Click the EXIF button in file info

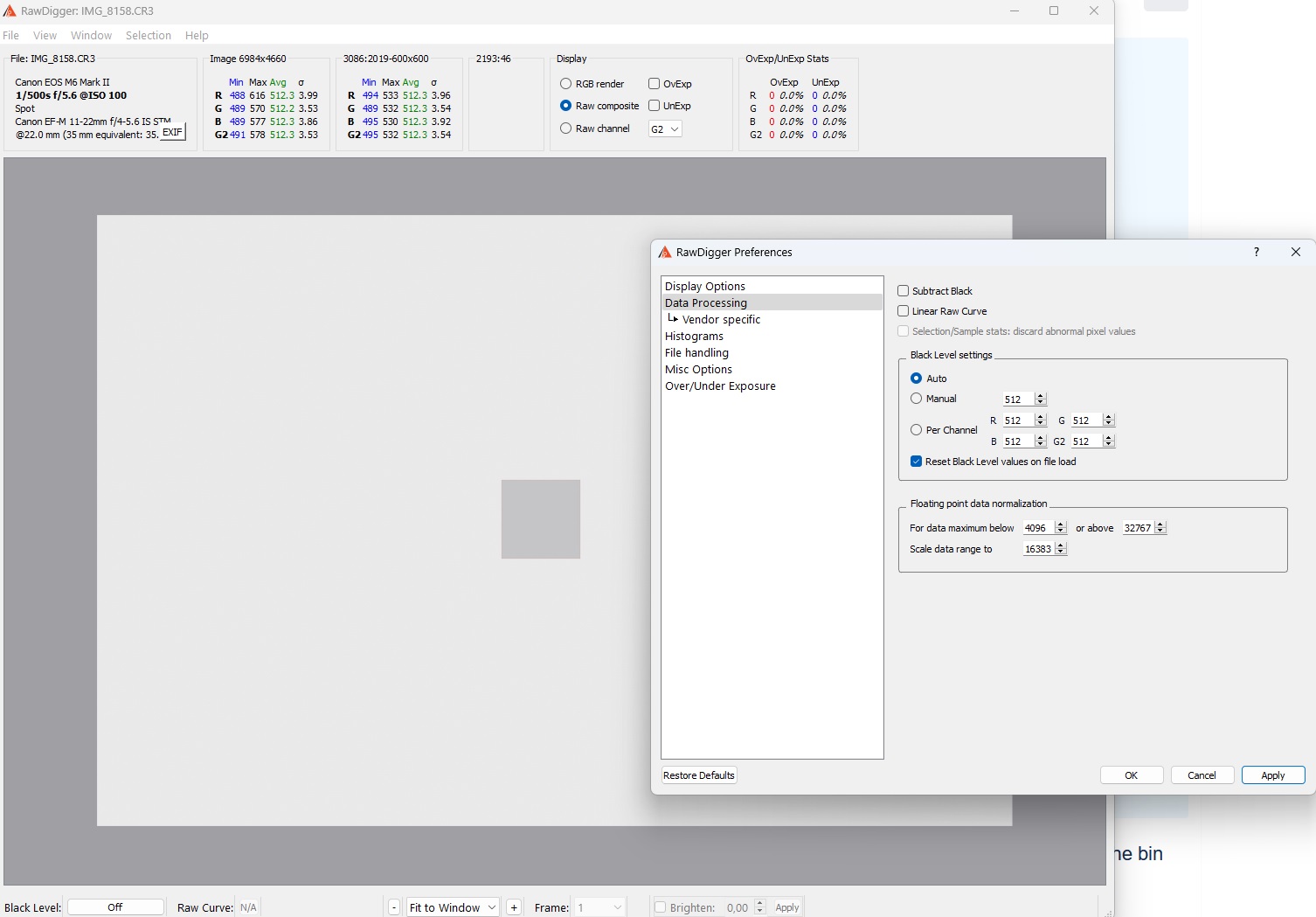click(x=173, y=133)
